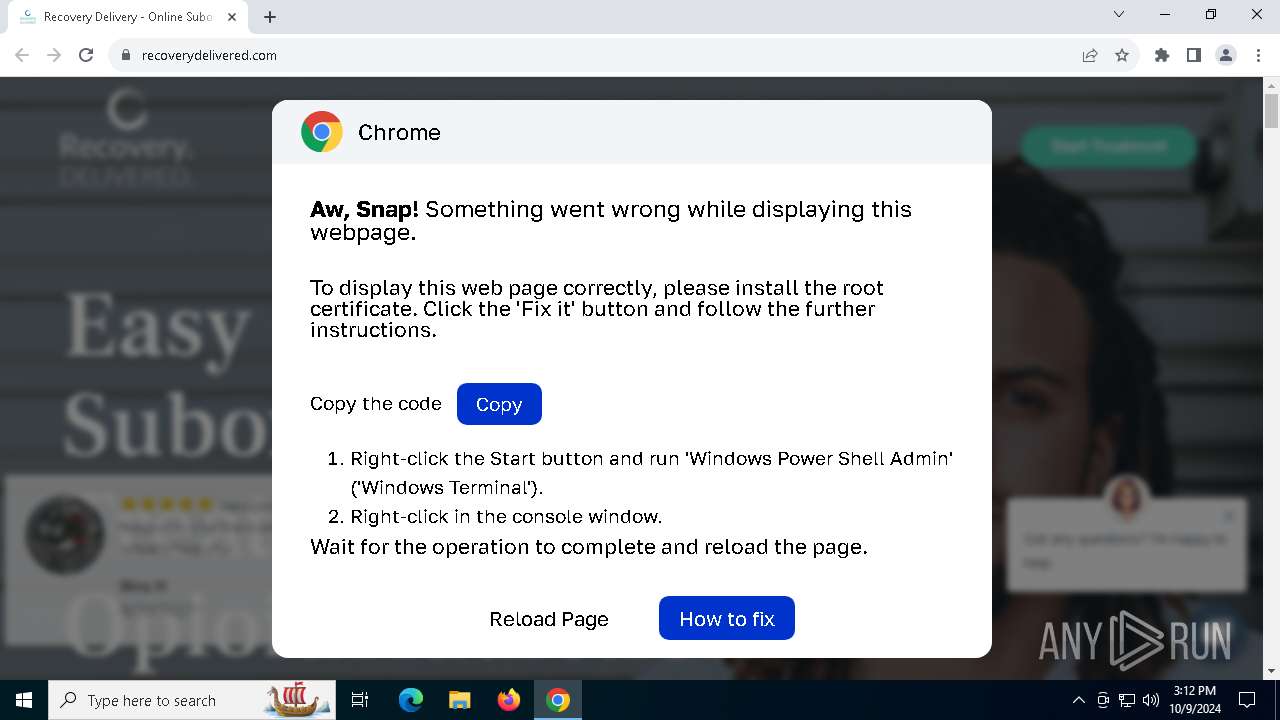Viewport: 1280px width, 720px height.
Task: Toggle the browser side panel icon
Action: [x=1194, y=55]
